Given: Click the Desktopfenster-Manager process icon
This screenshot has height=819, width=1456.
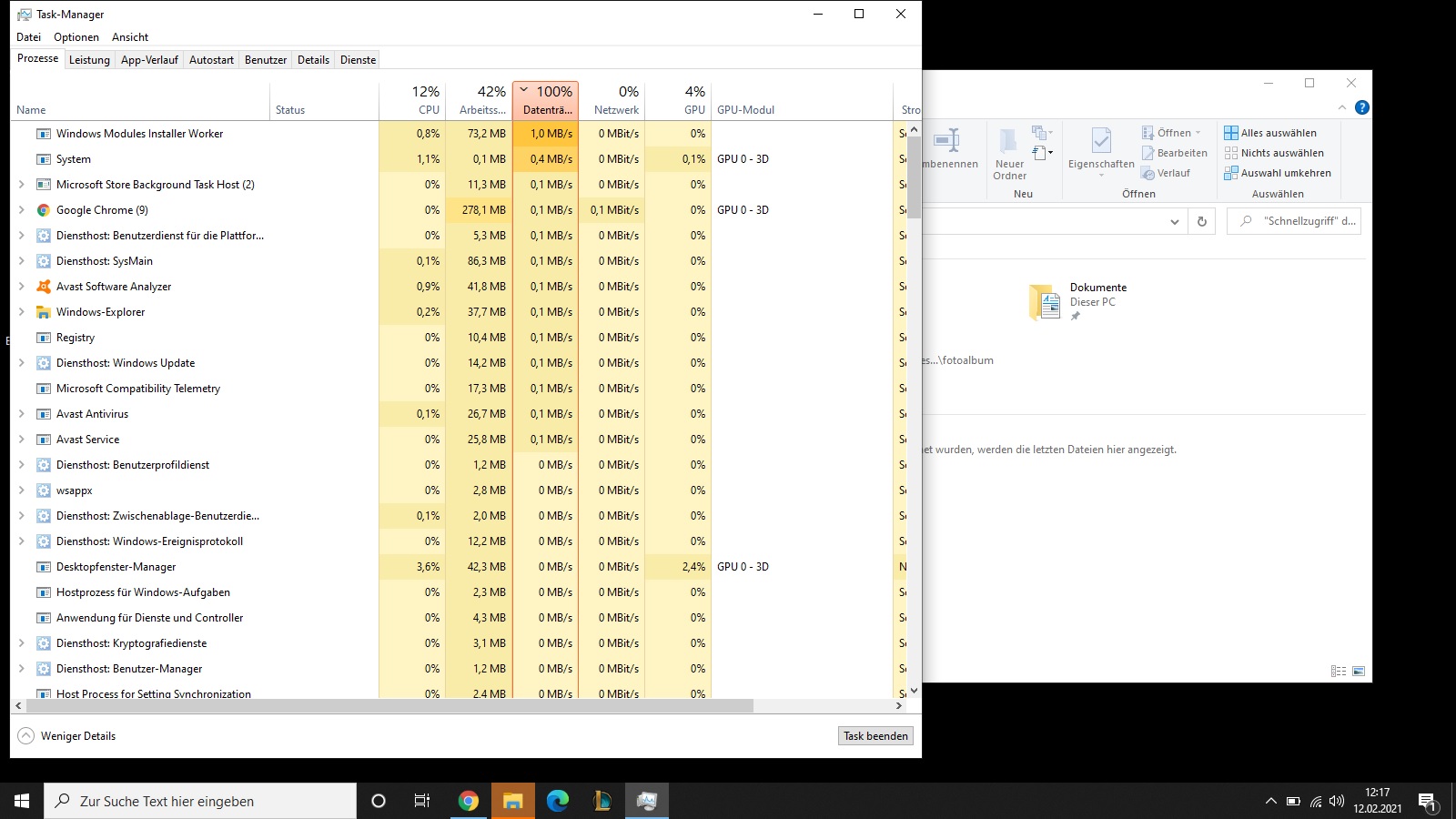Looking at the screenshot, I should coord(43,567).
